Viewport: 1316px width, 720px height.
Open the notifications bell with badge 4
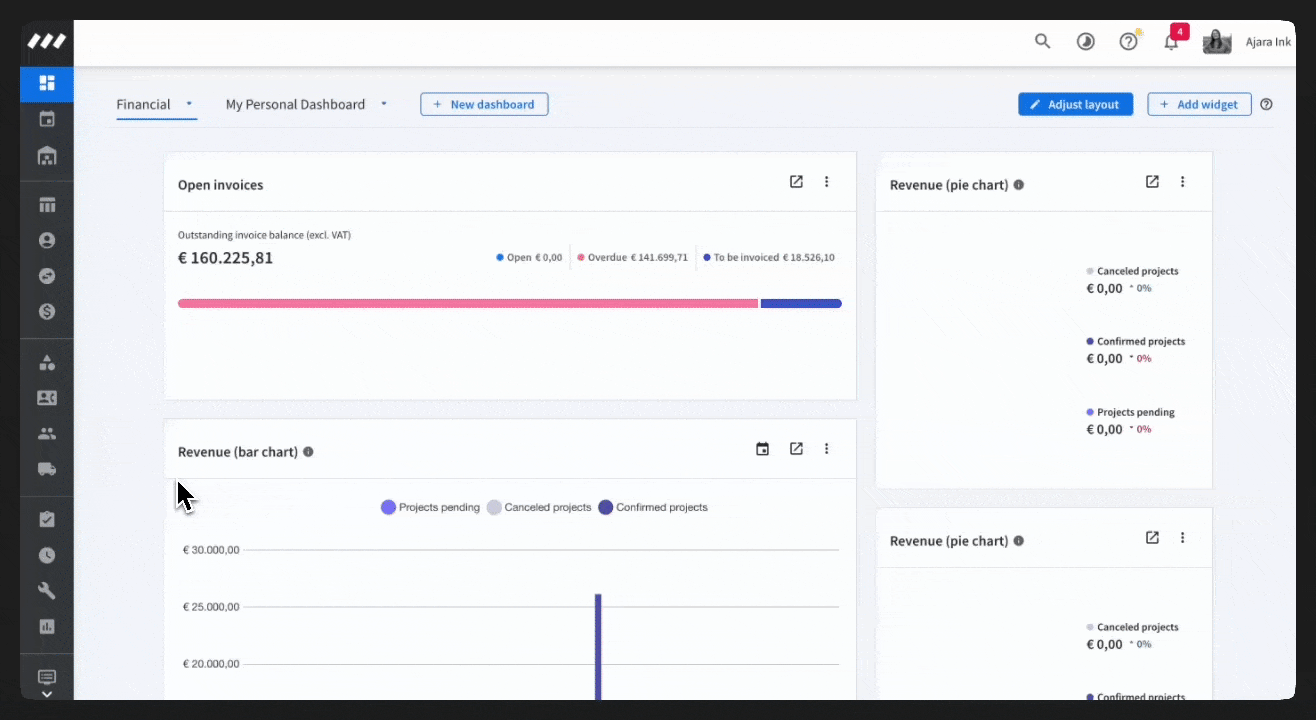click(x=1171, y=42)
